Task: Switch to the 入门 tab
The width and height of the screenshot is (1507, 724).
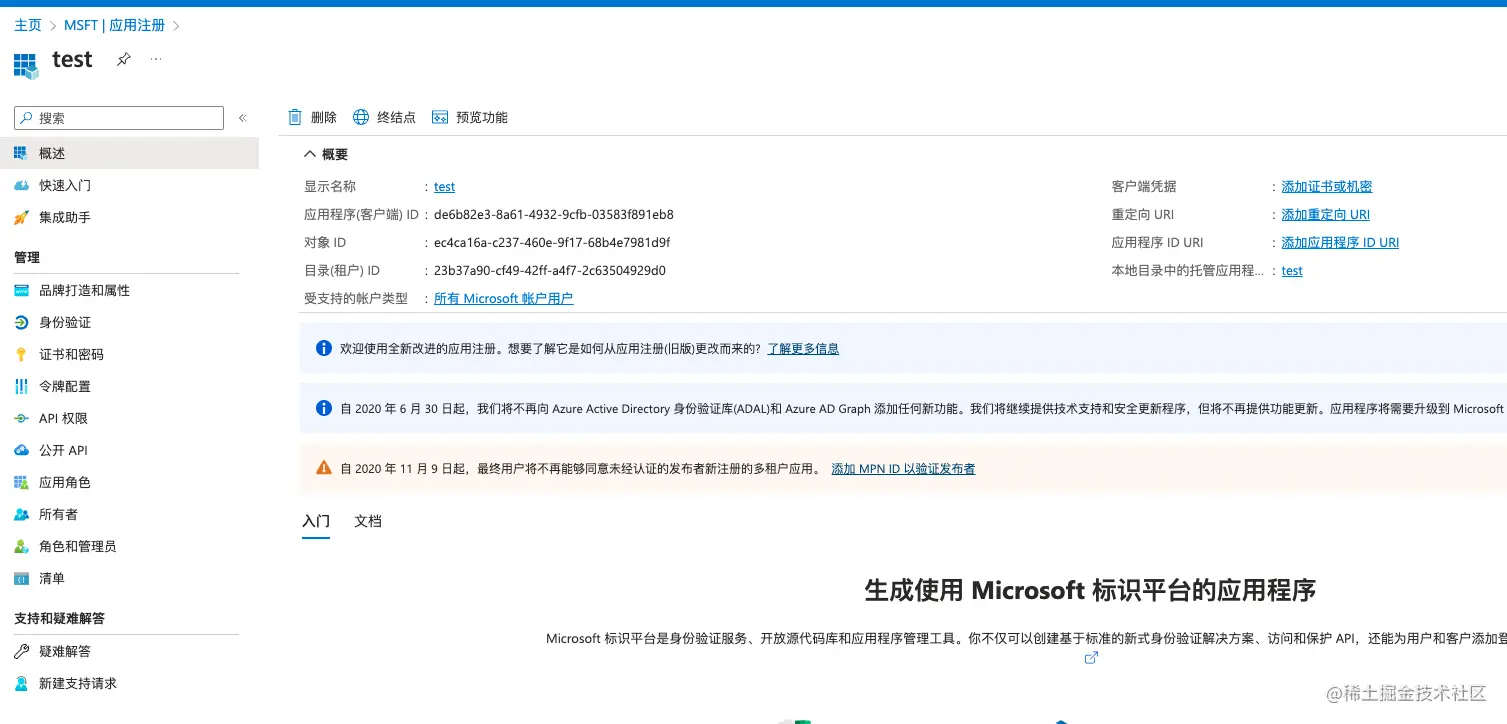Action: (316, 521)
